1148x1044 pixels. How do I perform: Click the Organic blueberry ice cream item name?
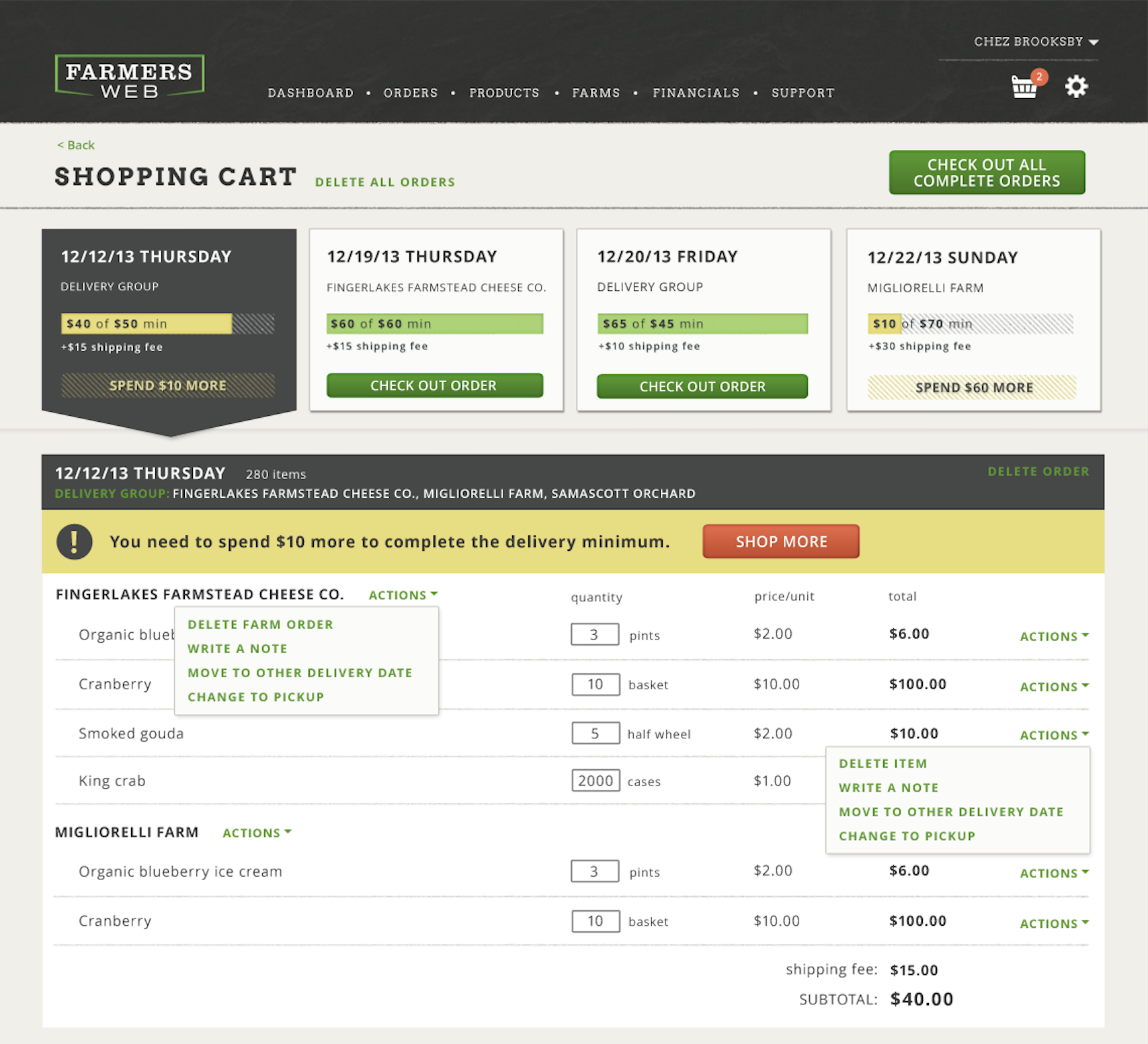pyautogui.click(x=180, y=872)
